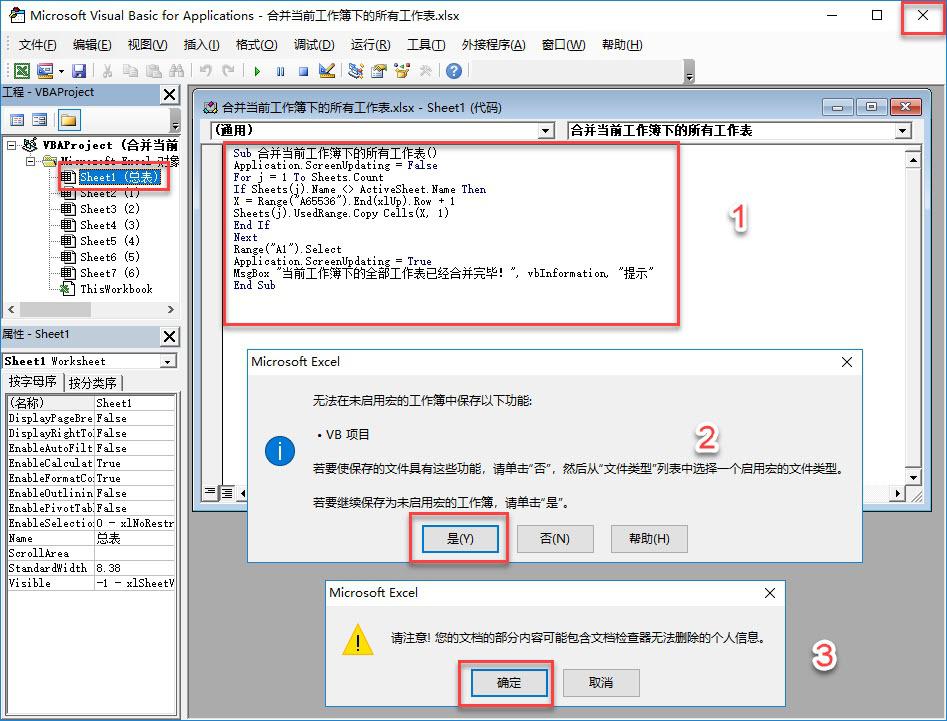The image size is (947, 721).
Task: Switch to the 按字母序 properties tab
Action: tap(33, 382)
